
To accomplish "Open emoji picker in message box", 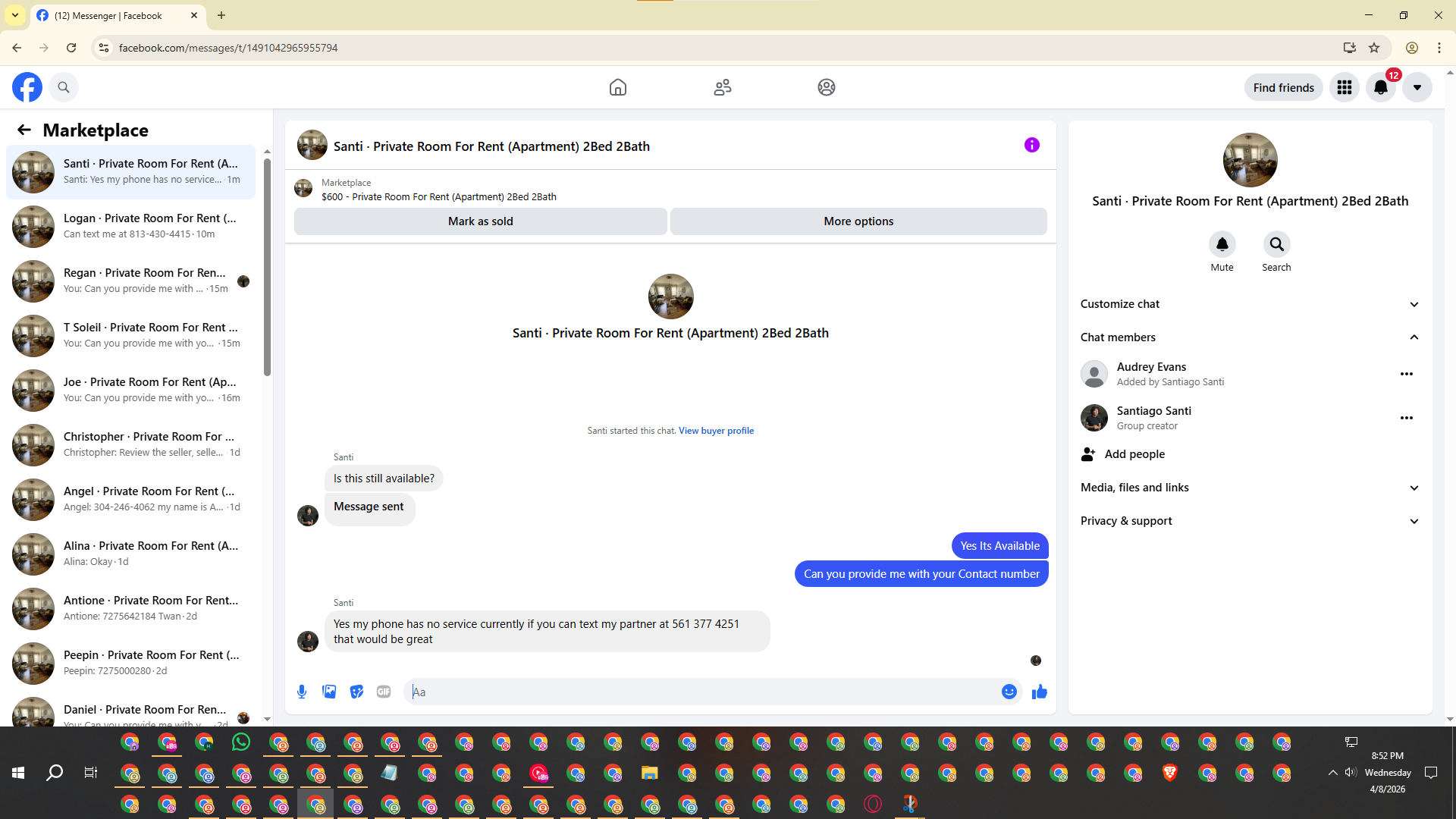I will tap(1009, 692).
